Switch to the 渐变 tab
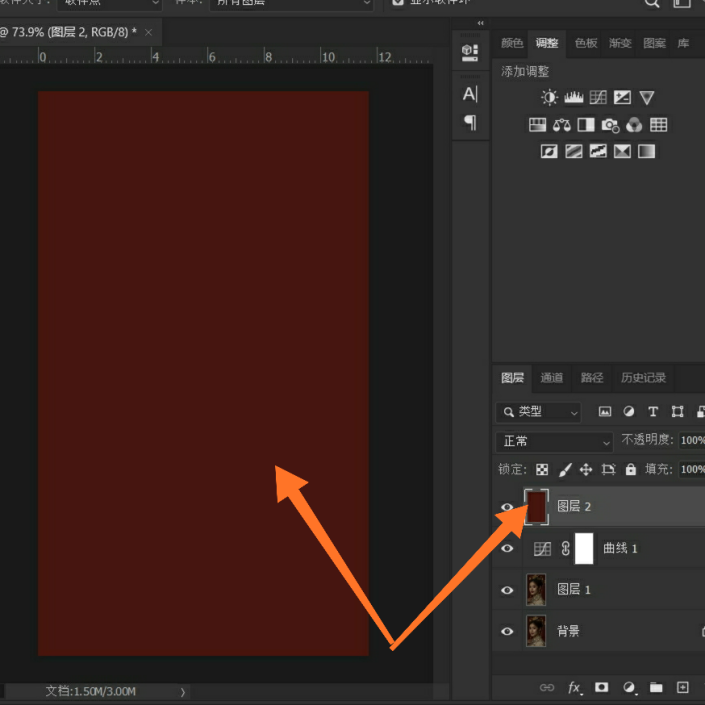This screenshot has height=705, width=705. 620,43
